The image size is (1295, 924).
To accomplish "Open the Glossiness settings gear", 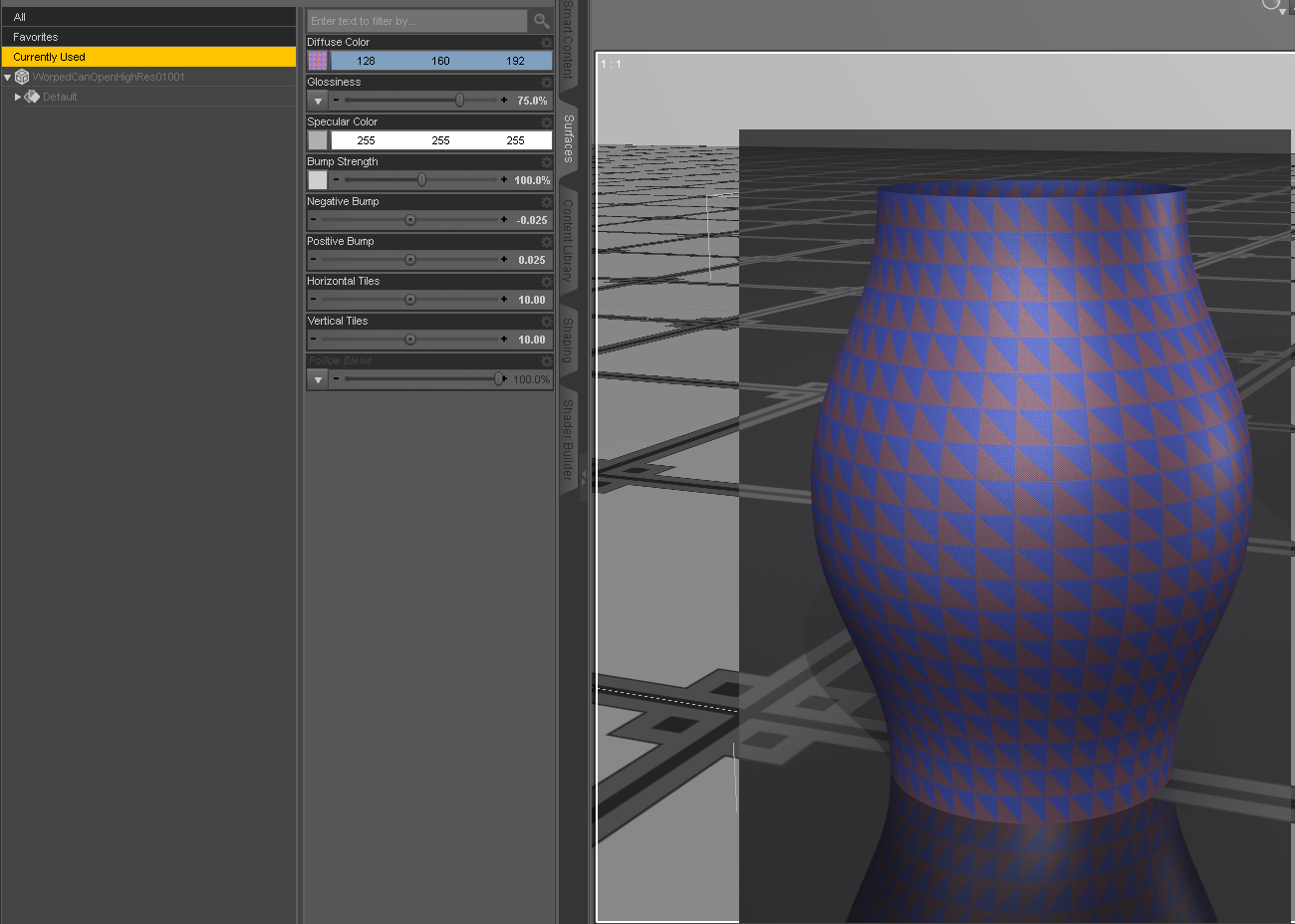I will click(x=546, y=83).
